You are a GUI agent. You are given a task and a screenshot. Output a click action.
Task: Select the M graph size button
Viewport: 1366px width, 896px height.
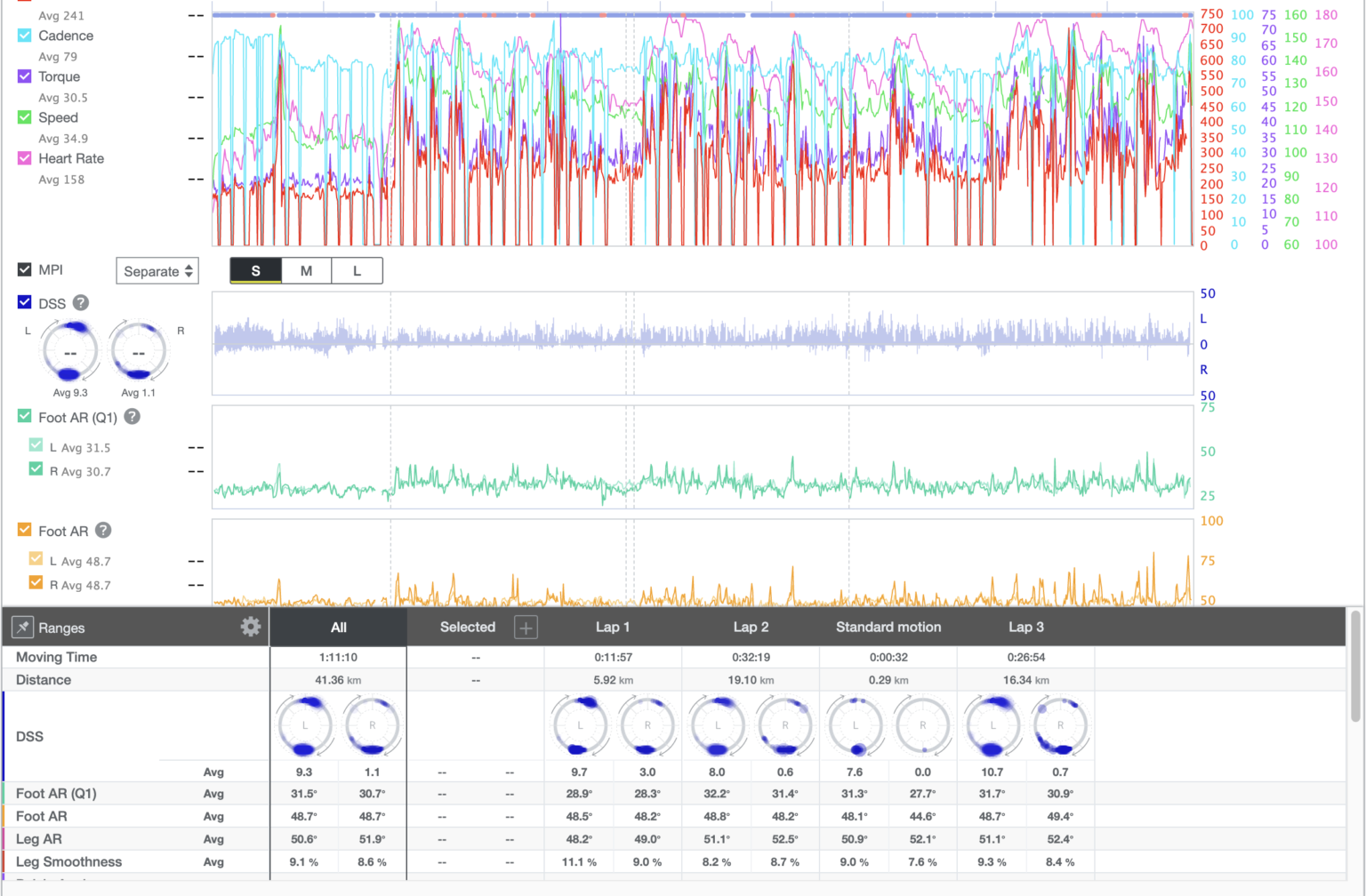(306, 271)
